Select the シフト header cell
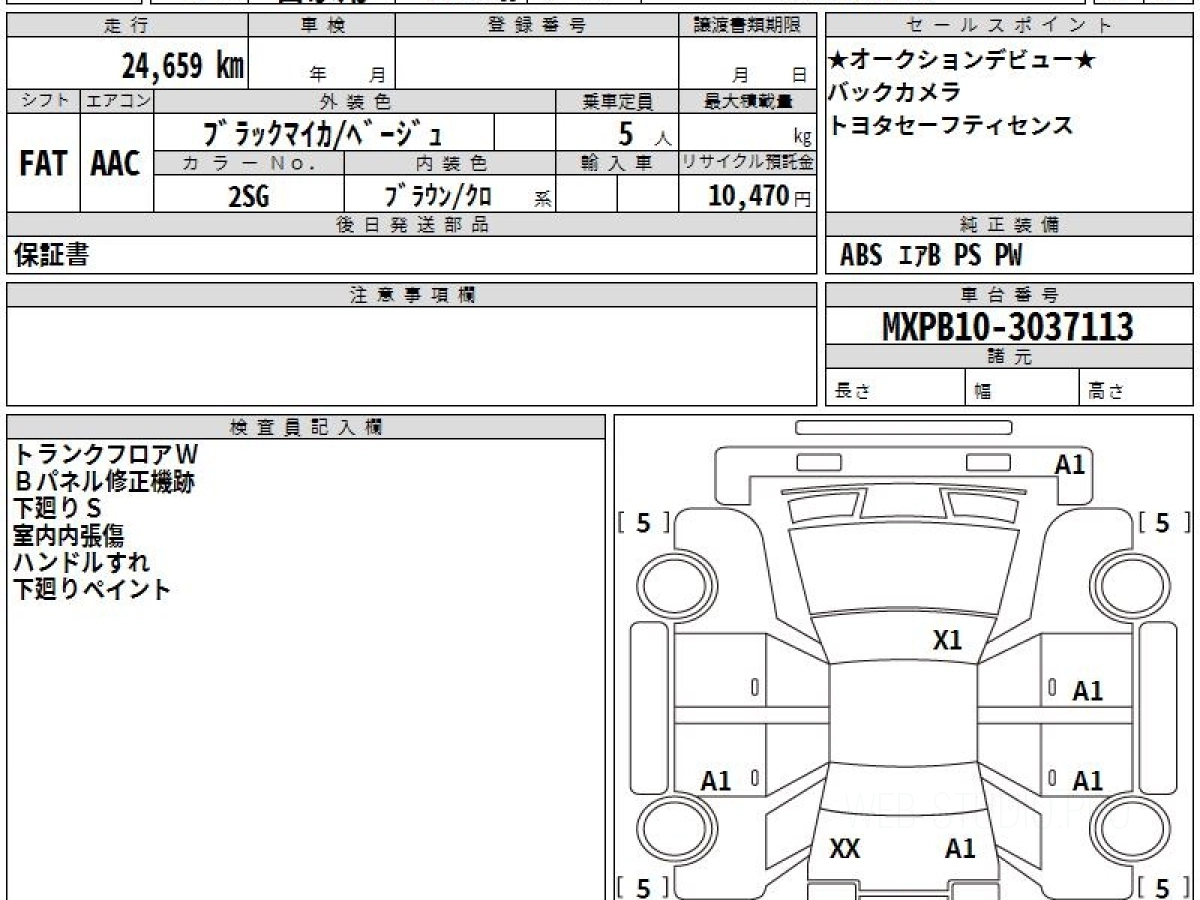1200x900 pixels. [x=43, y=101]
